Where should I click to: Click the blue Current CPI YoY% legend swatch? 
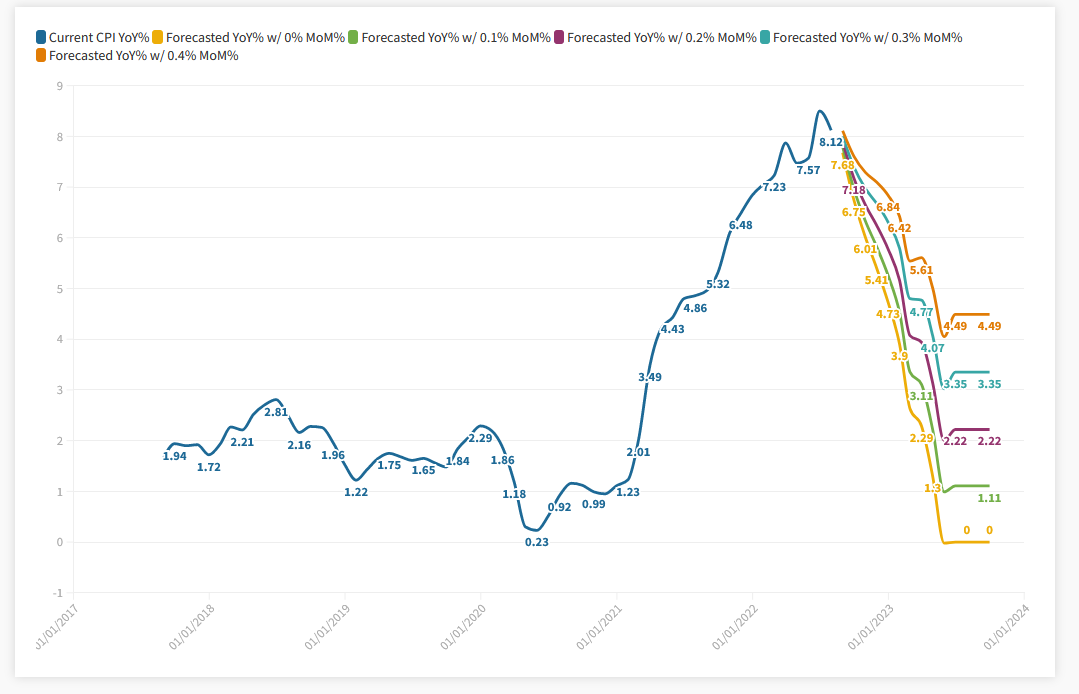coord(41,38)
